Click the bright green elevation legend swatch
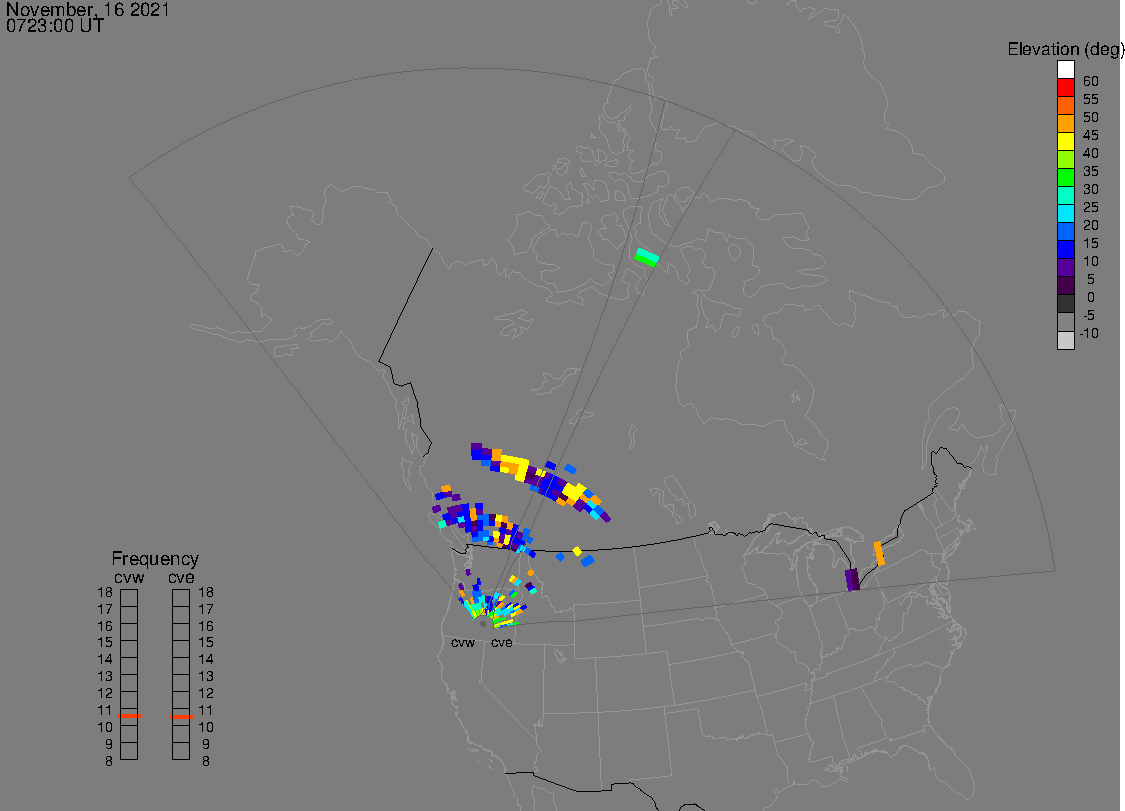Image resolution: width=1125 pixels, height=811 pixels. tap(1065, 177)
